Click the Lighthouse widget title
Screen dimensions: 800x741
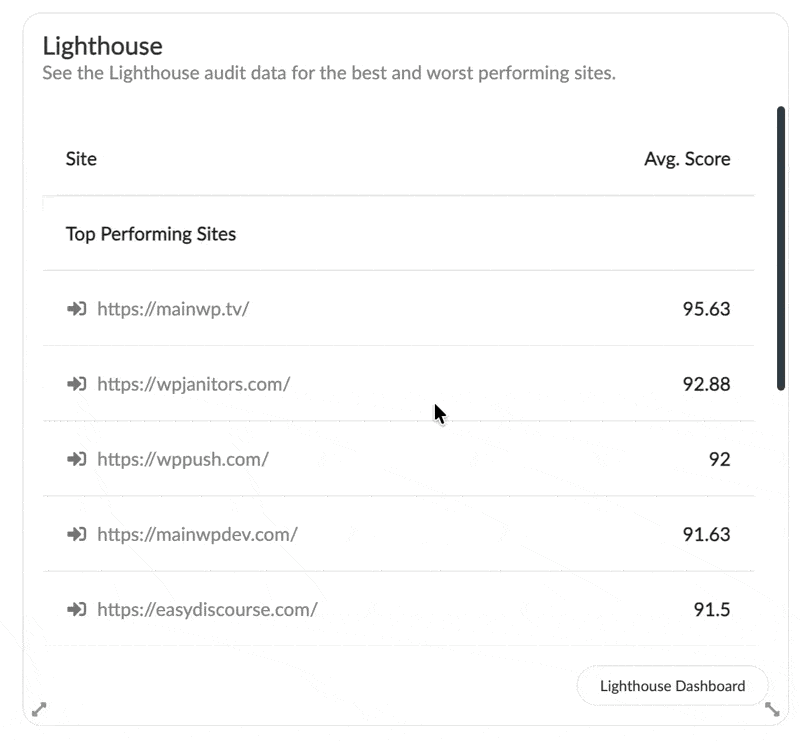[x=103, y=45]
